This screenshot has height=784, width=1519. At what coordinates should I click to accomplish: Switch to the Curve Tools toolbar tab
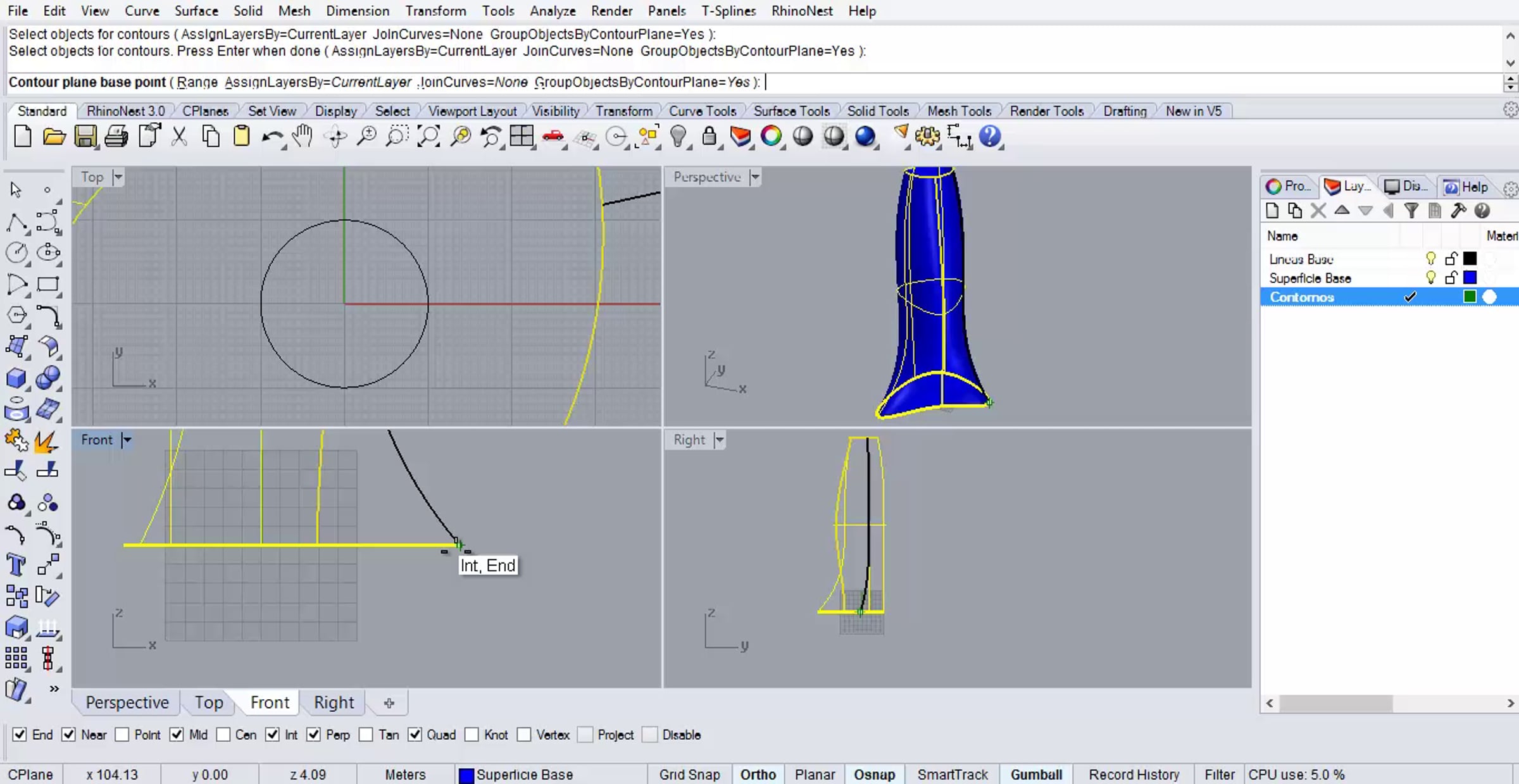[x=703, y=111]
